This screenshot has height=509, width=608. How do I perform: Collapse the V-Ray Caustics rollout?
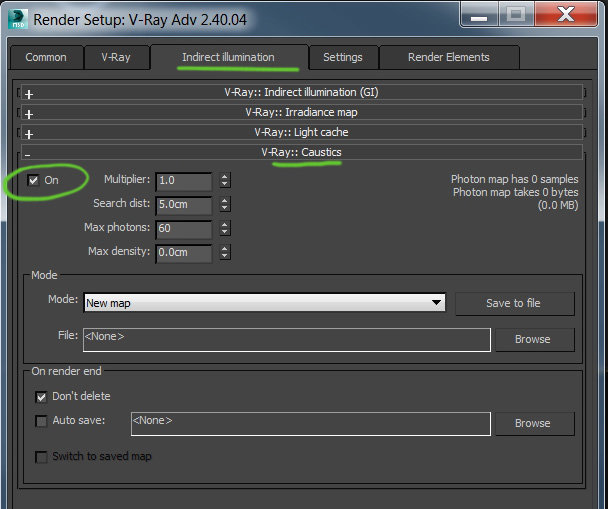coord(302,152)
